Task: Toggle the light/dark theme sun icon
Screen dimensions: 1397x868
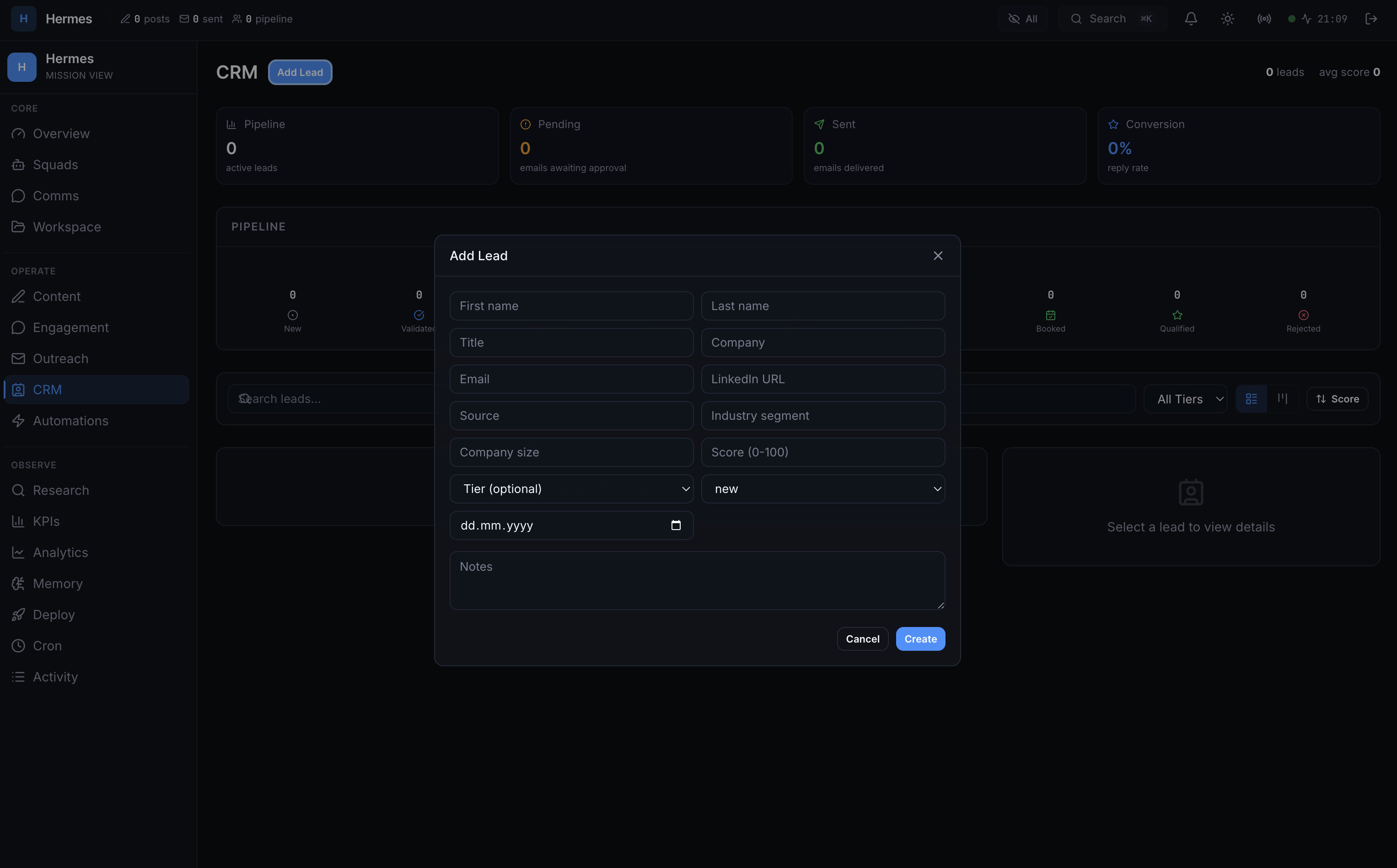Action: pos(1227,19)
